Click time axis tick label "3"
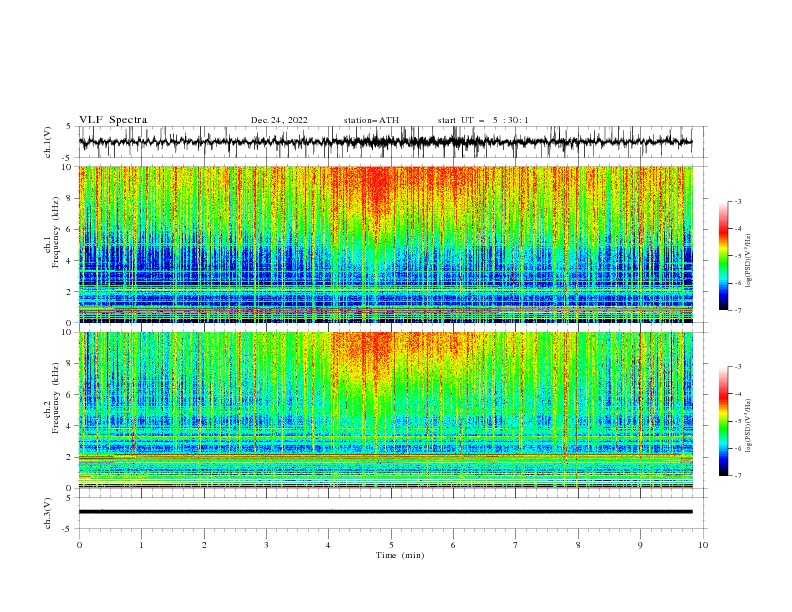Viewport: 792px width, 612px height. [266, 545]
